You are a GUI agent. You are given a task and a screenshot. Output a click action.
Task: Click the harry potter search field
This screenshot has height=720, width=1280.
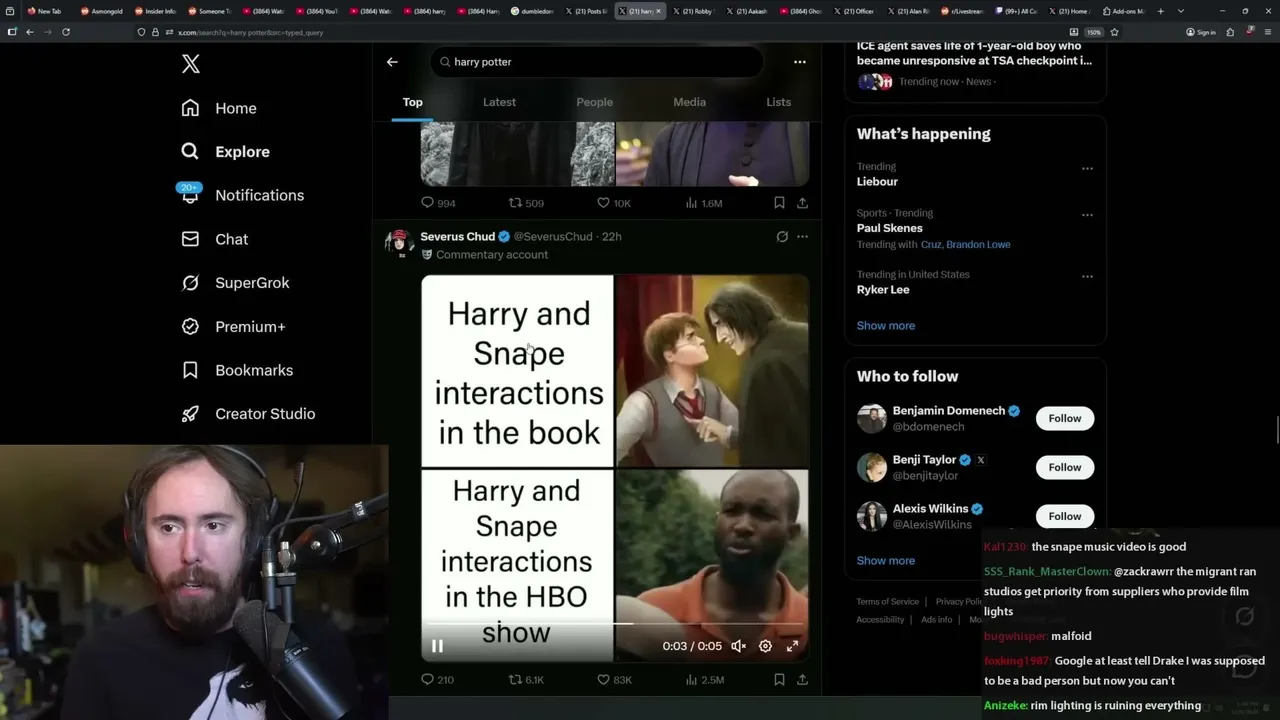(x=597, y=62)
